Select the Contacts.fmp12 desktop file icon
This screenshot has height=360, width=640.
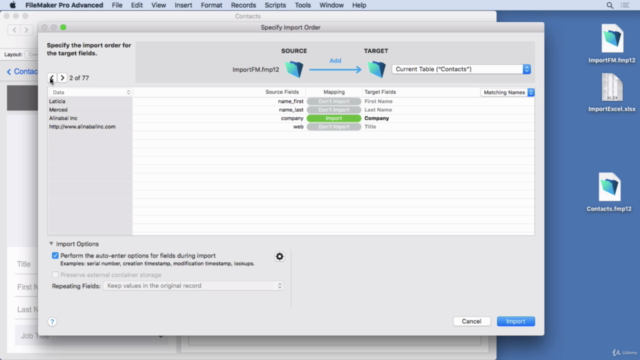click(x=609, y=187)
